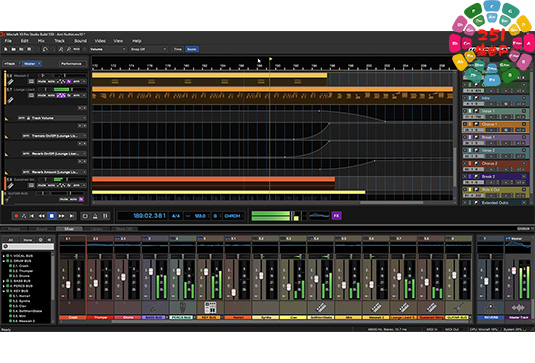Open the File menu
535x363 pixels.
[8, 41]
